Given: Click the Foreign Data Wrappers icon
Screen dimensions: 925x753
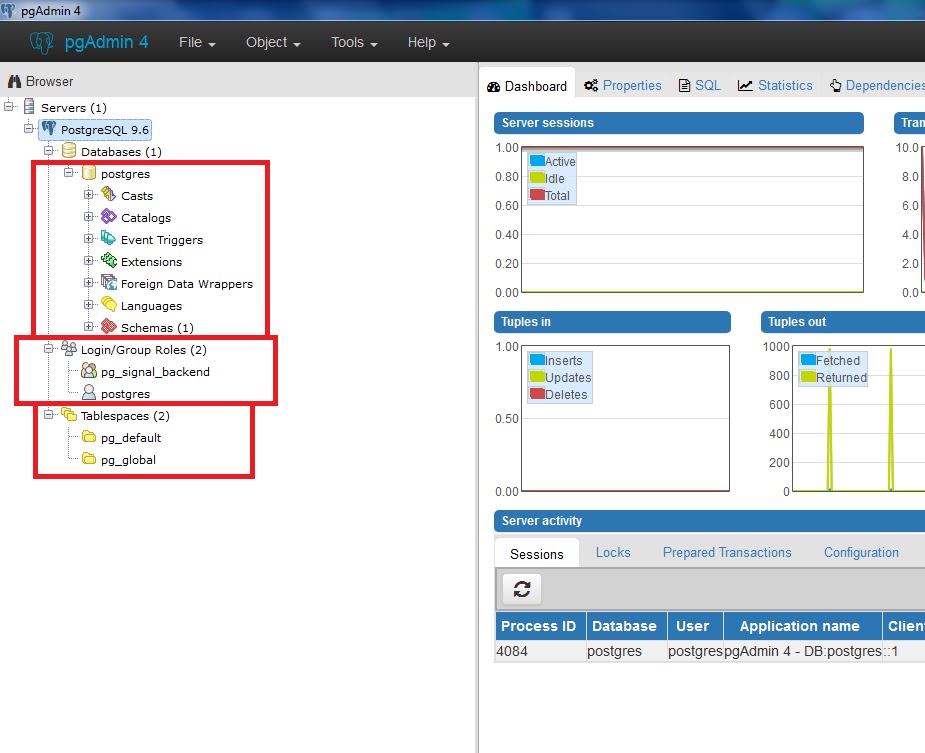Looking at the screenshot, I should point(109,282).
